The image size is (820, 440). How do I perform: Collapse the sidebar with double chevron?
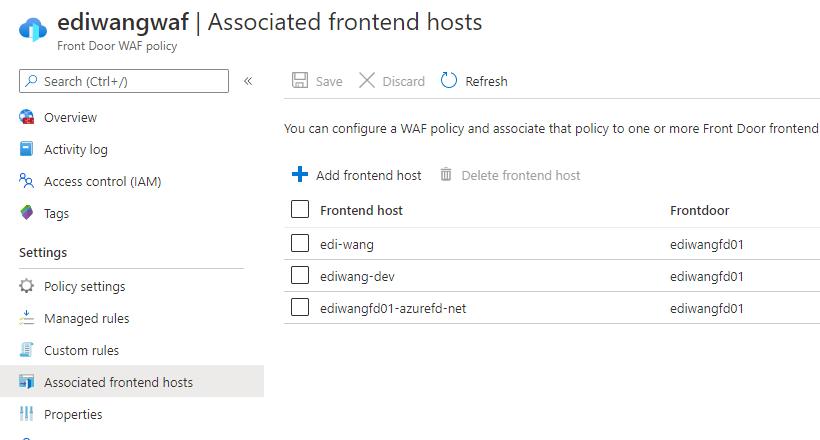point(248,81)
